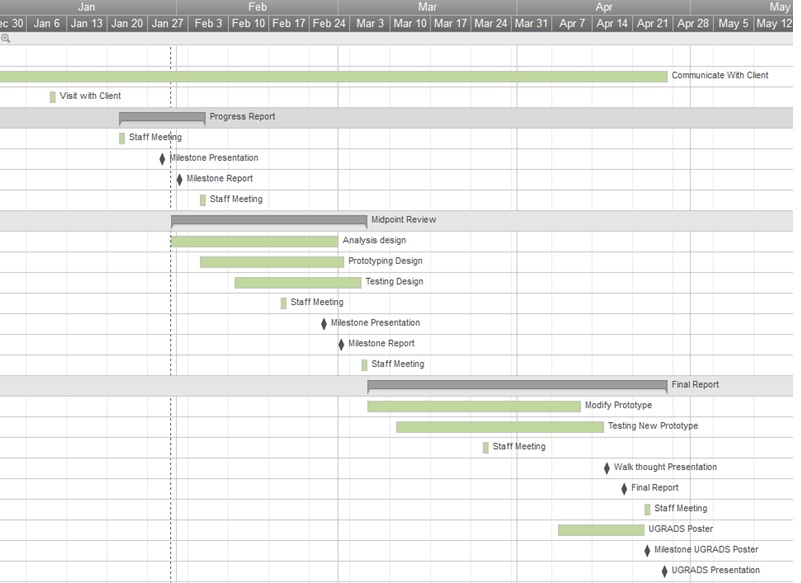The width and height of the screenshot is (801, 583).
Task: Click the Prototyping Design task bar
Action: 271,262
